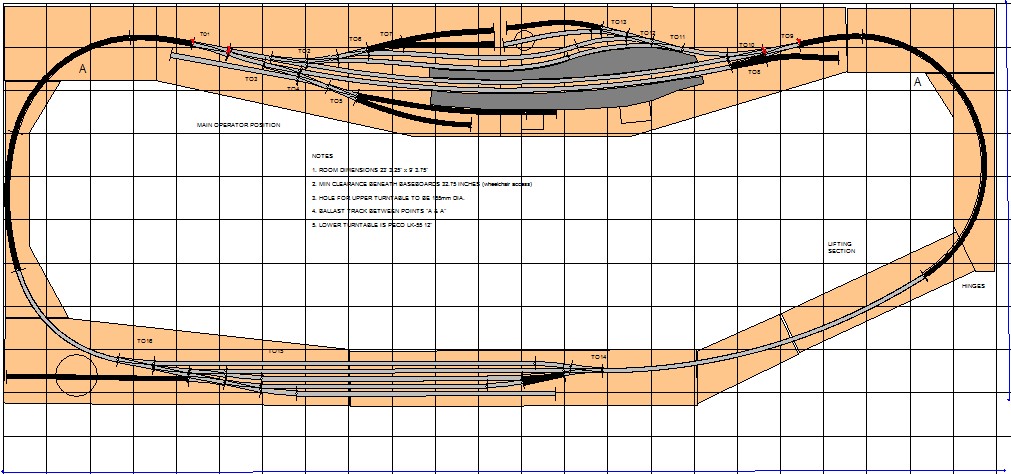Click the left 'A' ballast marker
1011x474 pixels.
coord(82,69)
